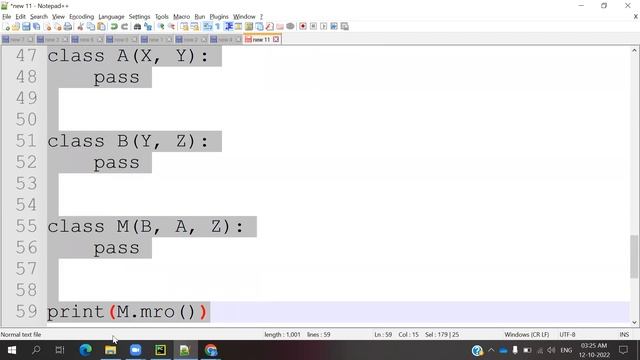Cut the selection with scissors icon

80,27
